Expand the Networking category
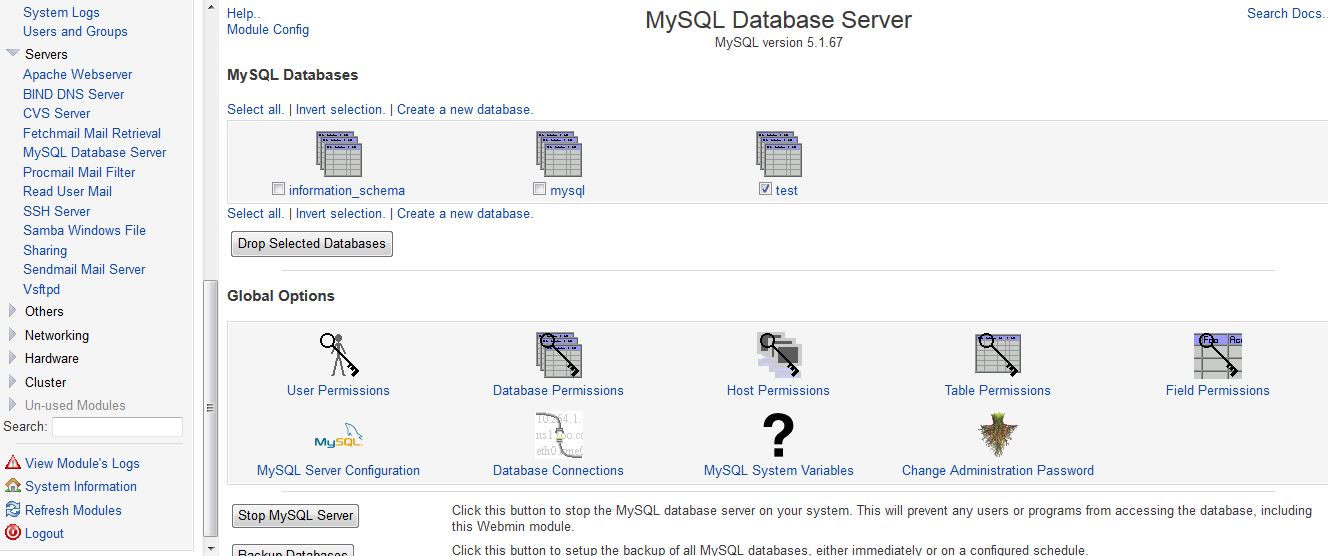The height and width of the screenshot is (556, 1328). [x=13, y=335]
